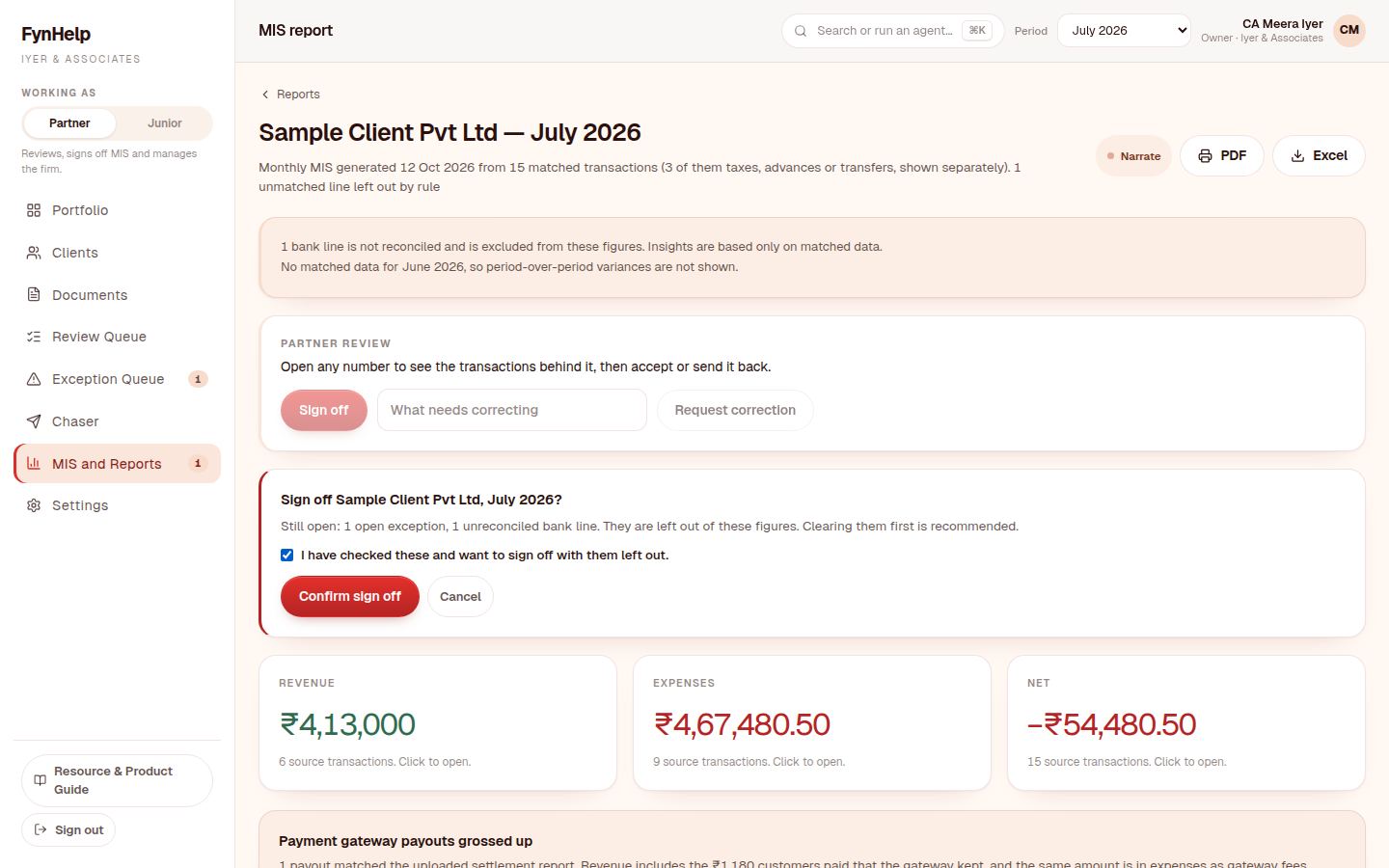
Task: Select the Partner working role
Action: coord(69,123)
